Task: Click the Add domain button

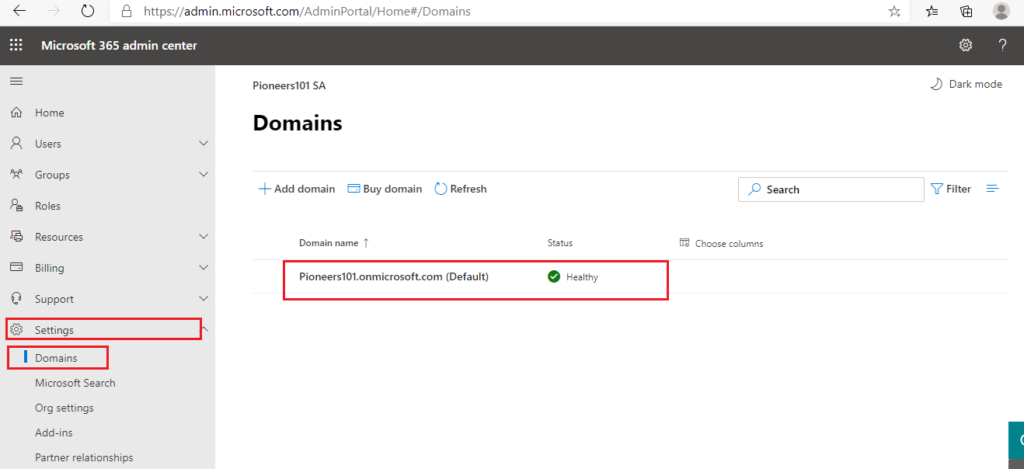Action: [x=296, y=189]
